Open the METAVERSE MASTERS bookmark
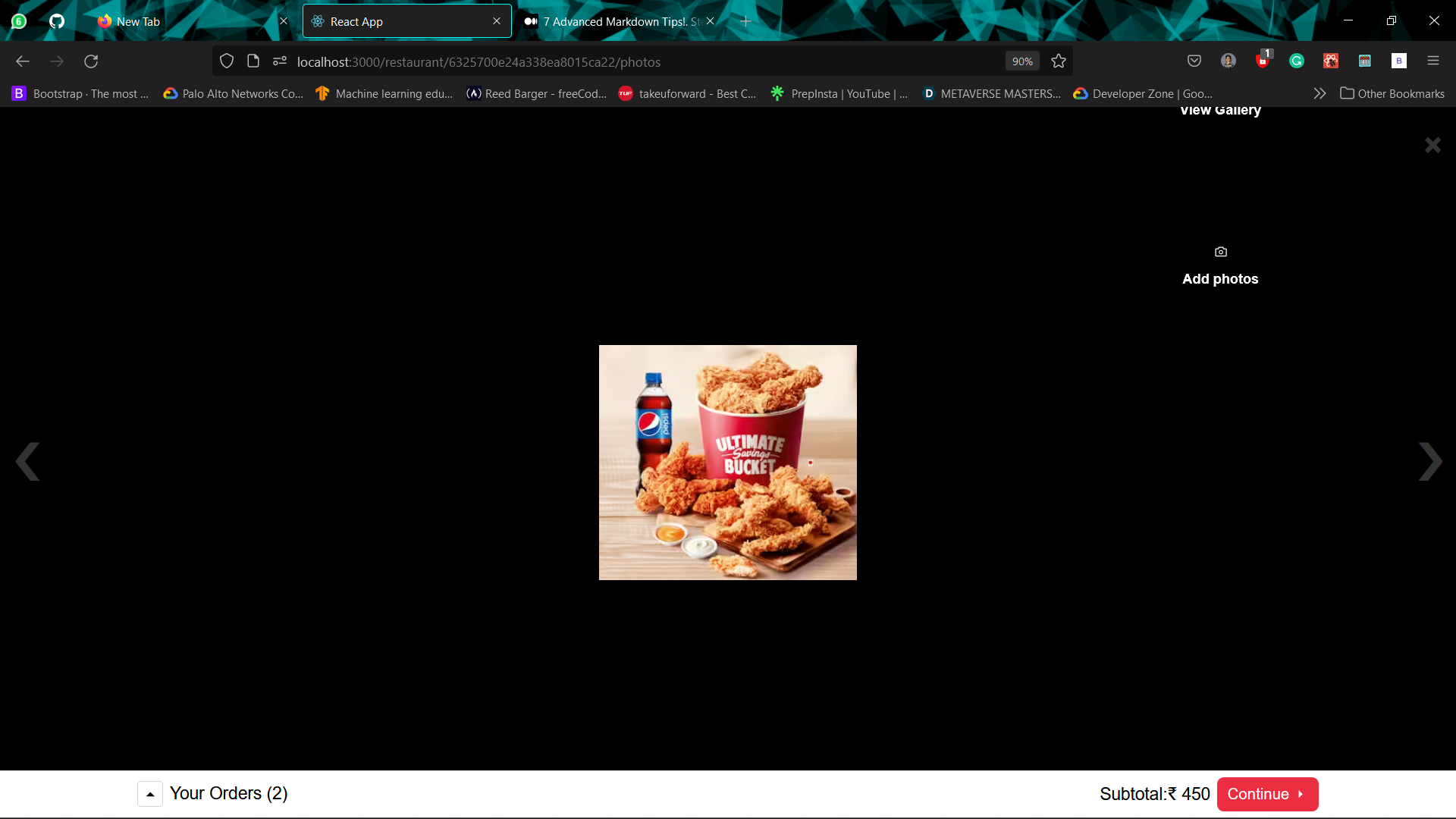Viewport: 1456px width, 819px height. click(991, 93)
